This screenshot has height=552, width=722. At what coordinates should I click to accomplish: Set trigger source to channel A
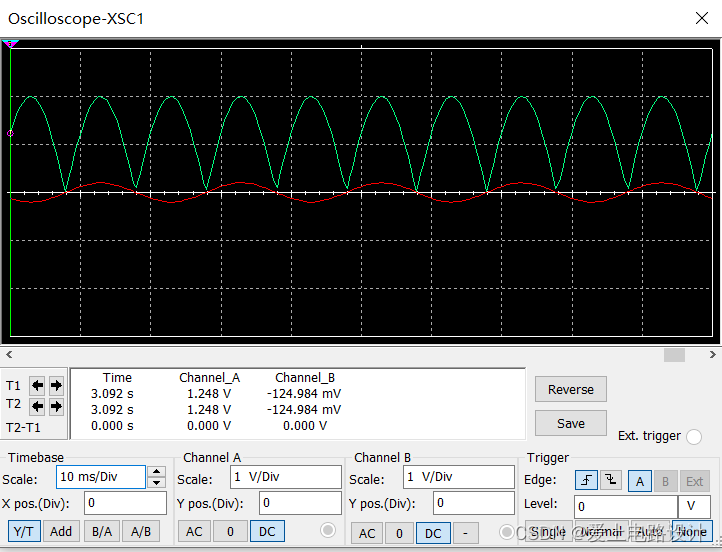pos(640,481)
